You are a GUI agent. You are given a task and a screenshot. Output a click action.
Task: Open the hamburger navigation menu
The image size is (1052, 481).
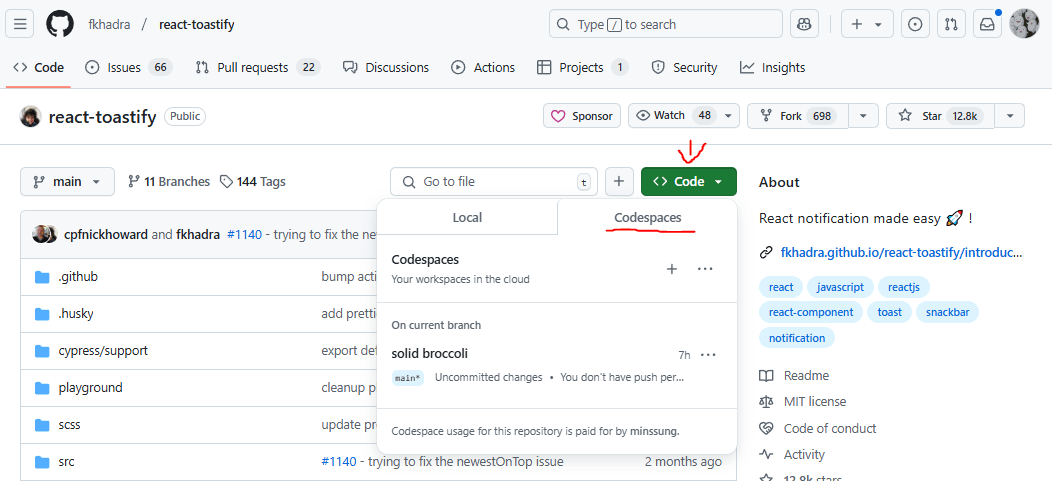pos(22,24)
